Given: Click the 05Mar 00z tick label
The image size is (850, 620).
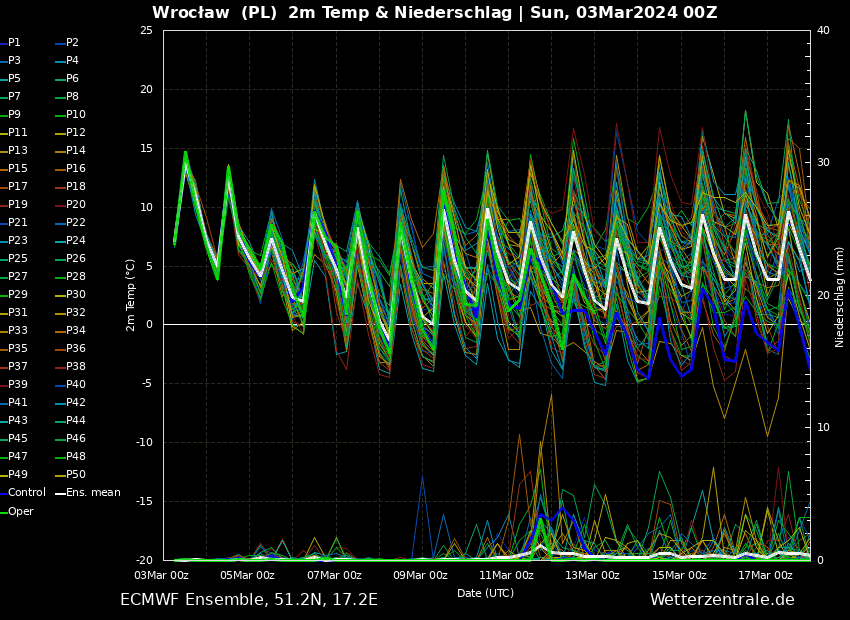Looking at the screenshot, I should point(247,576).
